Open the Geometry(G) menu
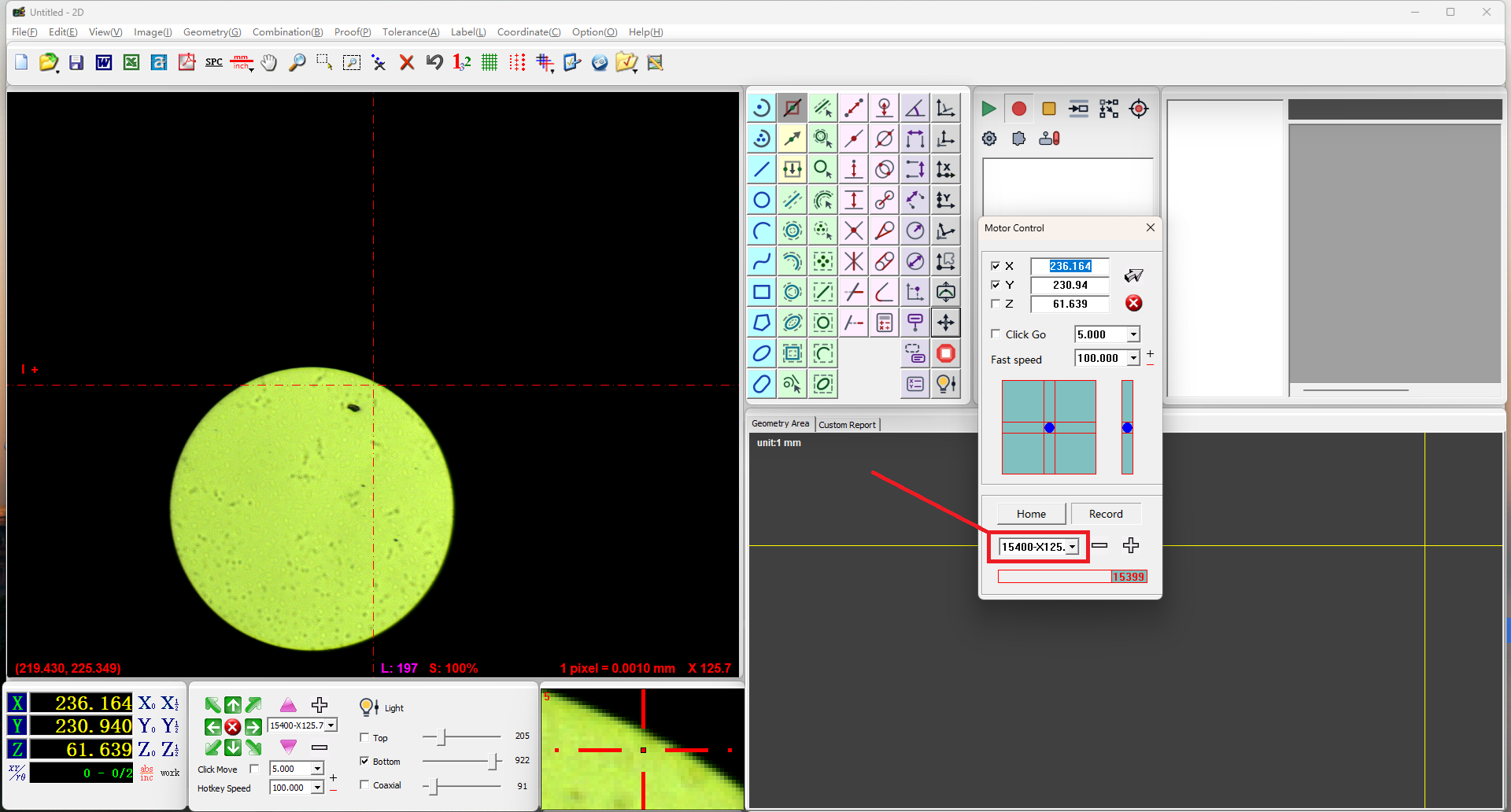Screen dimensions: 1511x812 tap(212, 32)
